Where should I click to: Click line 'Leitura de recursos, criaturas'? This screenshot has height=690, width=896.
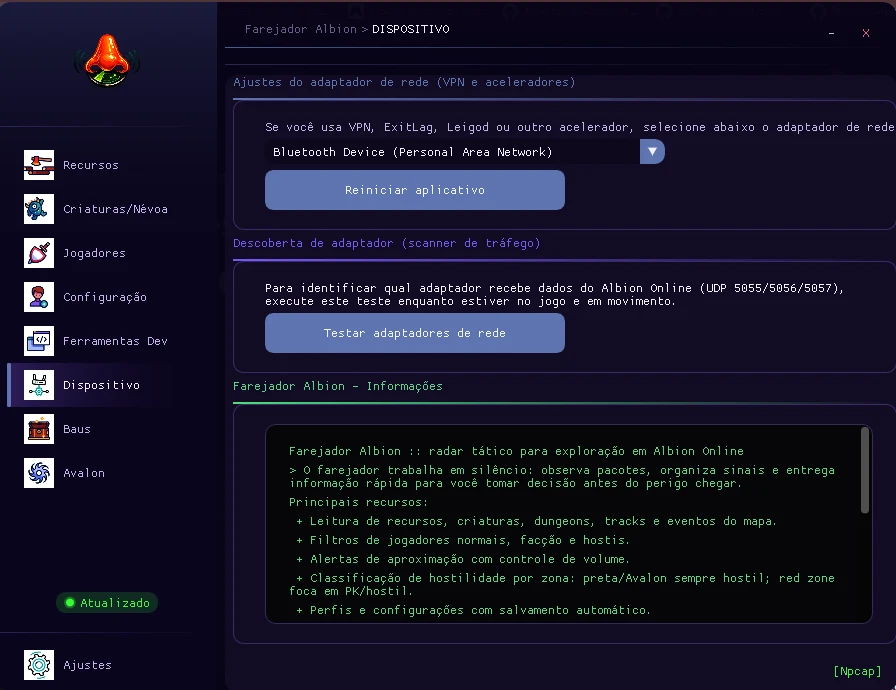537,521
